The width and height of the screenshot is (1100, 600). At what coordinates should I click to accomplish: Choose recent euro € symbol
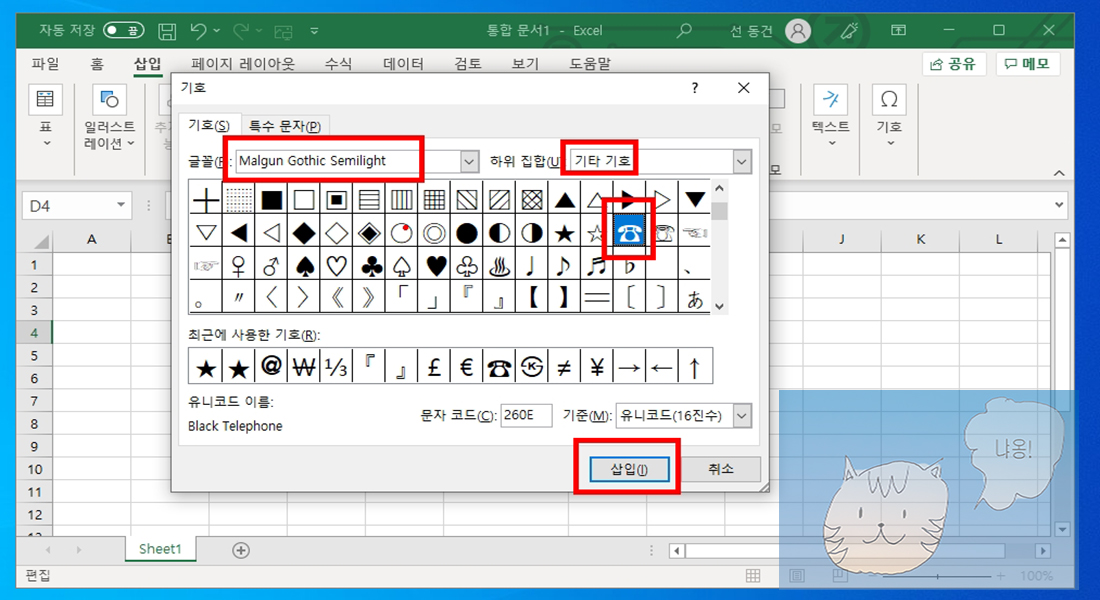tap(467, 366)
